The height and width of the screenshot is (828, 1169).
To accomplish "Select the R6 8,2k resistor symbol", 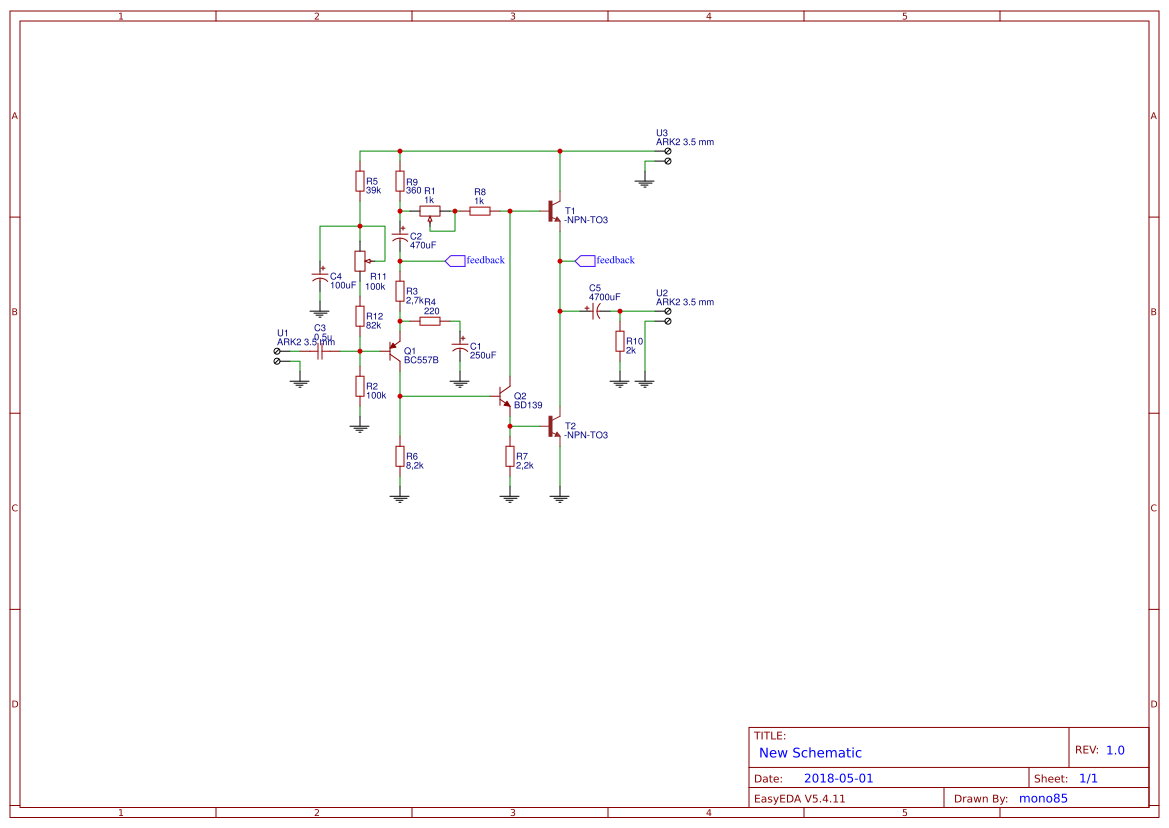I will 400,456.
